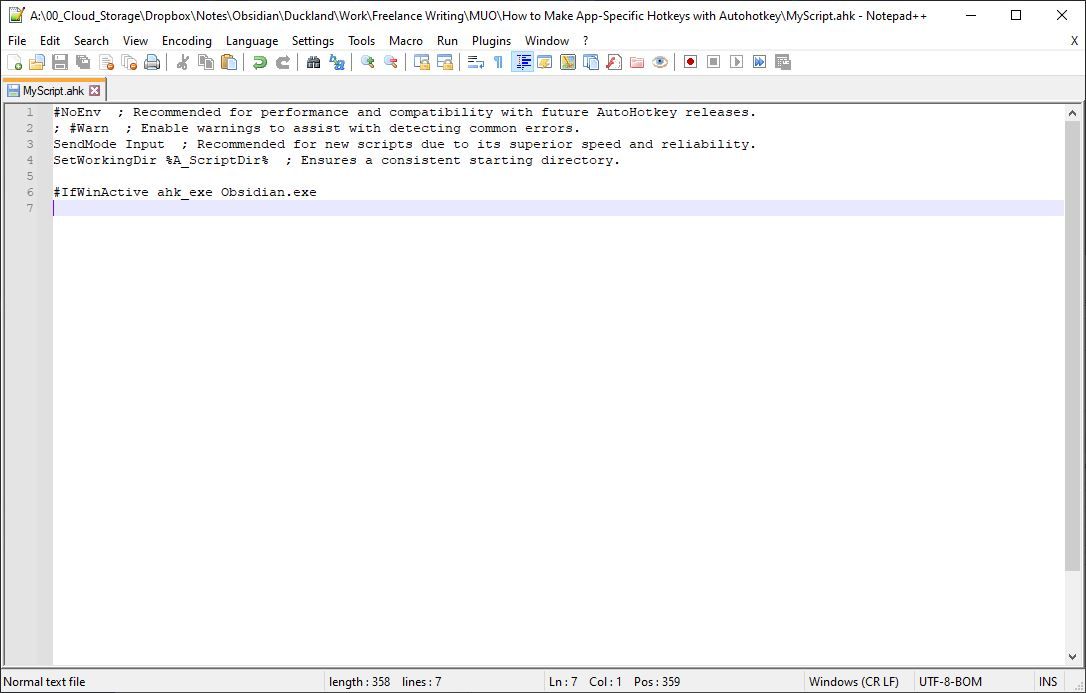Toggle synchronize vertical scrolling
The width and height of the screenshot is (1086, 693).
point(422,62)
